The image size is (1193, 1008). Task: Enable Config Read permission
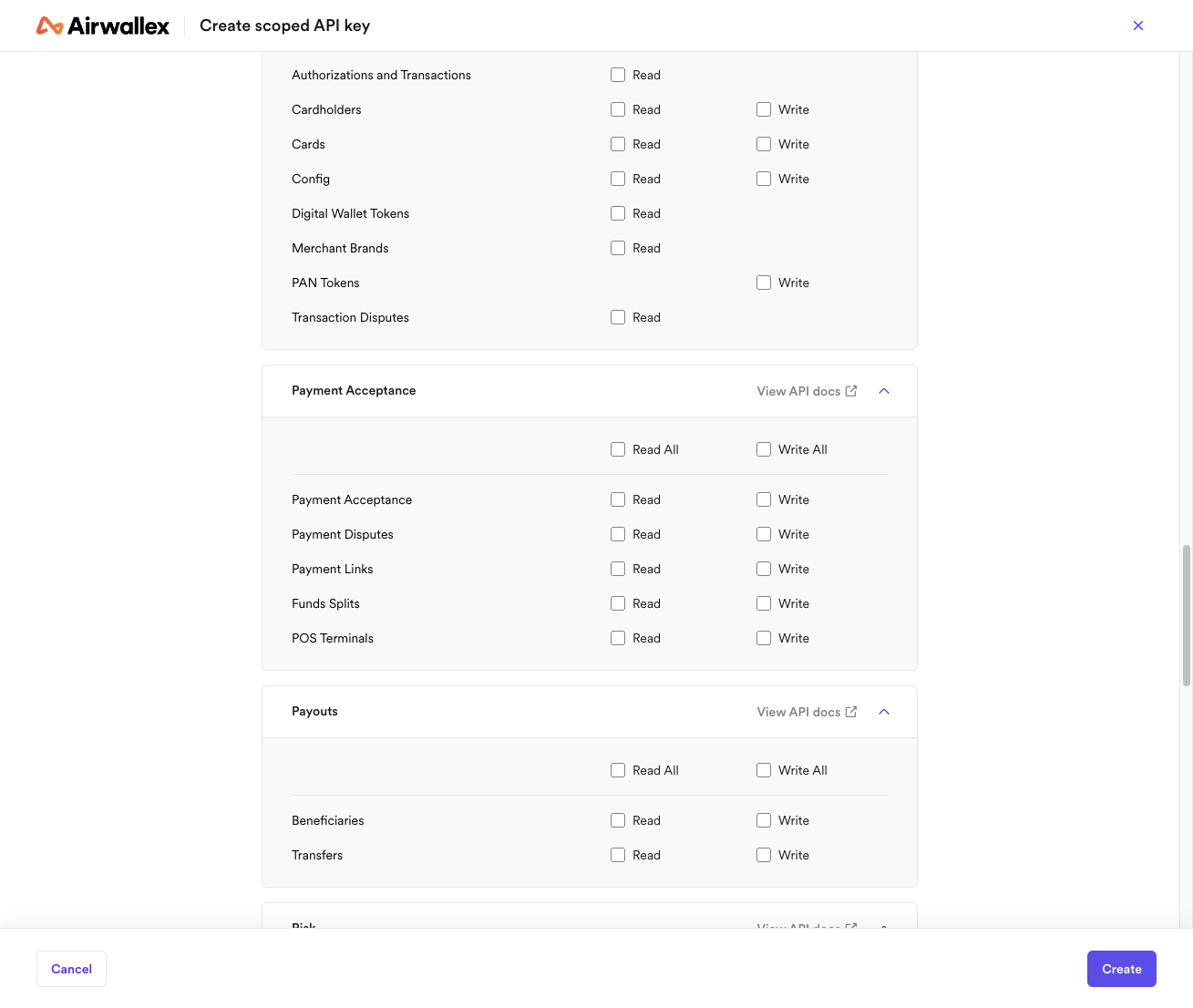[618, 179]
